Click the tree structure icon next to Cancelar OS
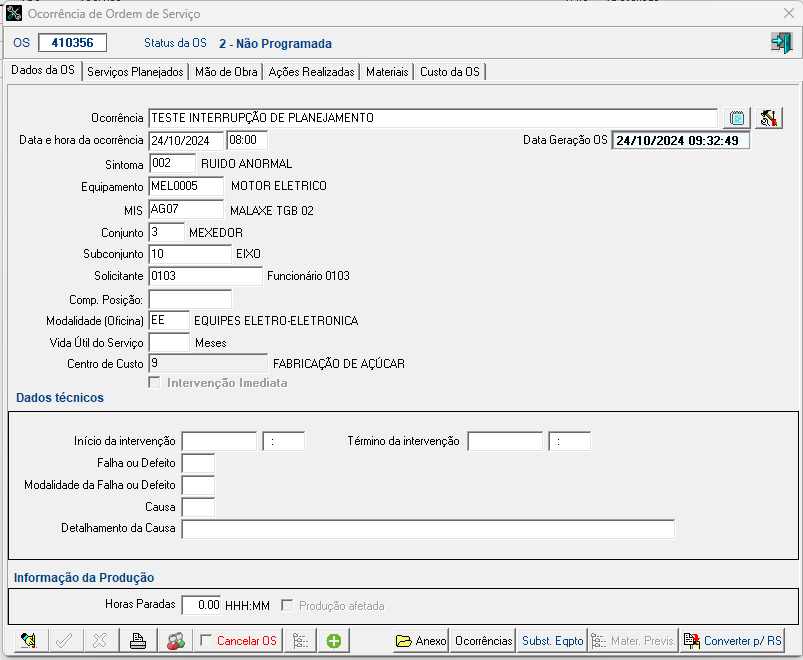The width and height of the screenshot is (803, 660). point(300,641)
